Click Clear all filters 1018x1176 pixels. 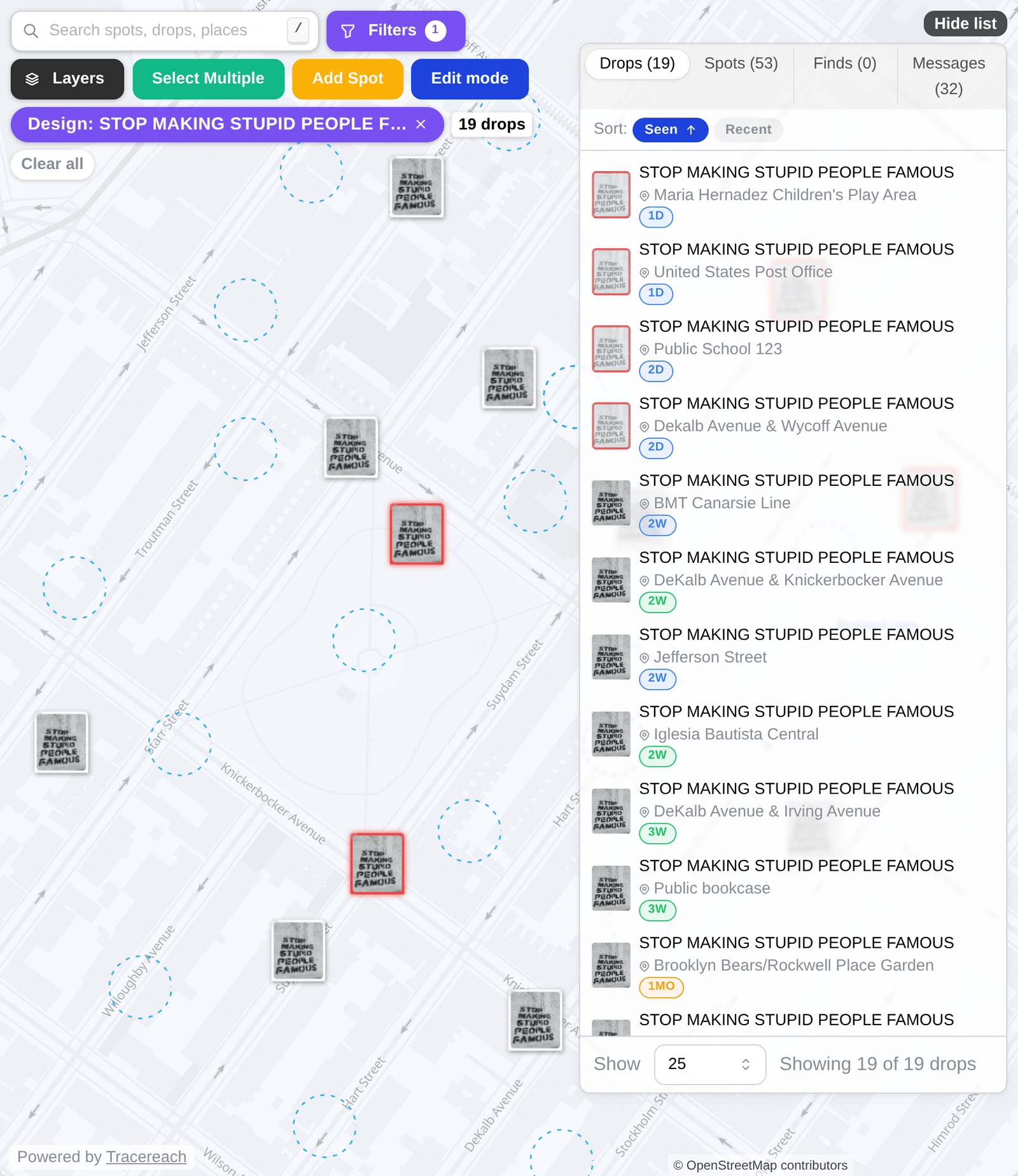(52, 164)
